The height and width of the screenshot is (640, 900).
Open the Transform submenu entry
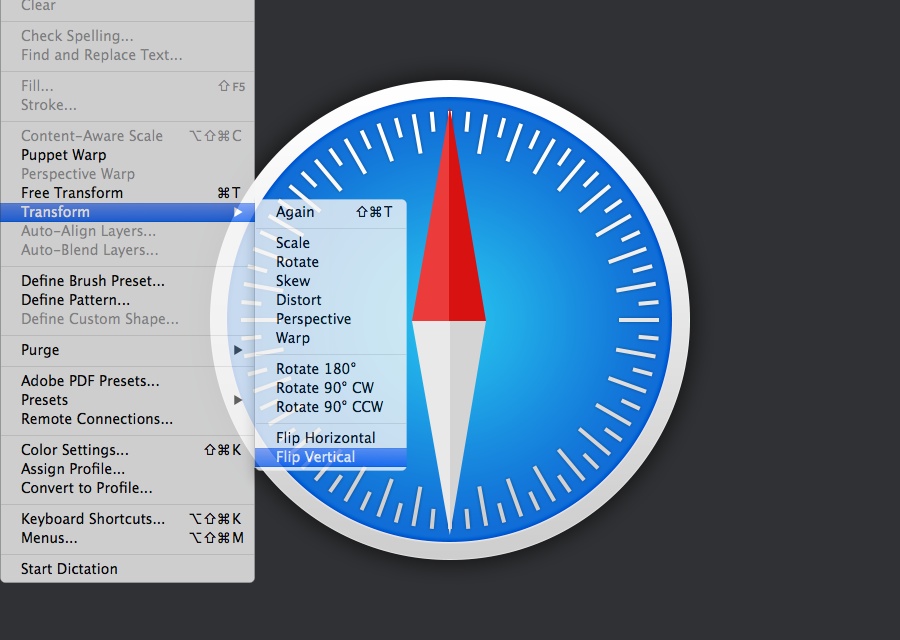127,212
